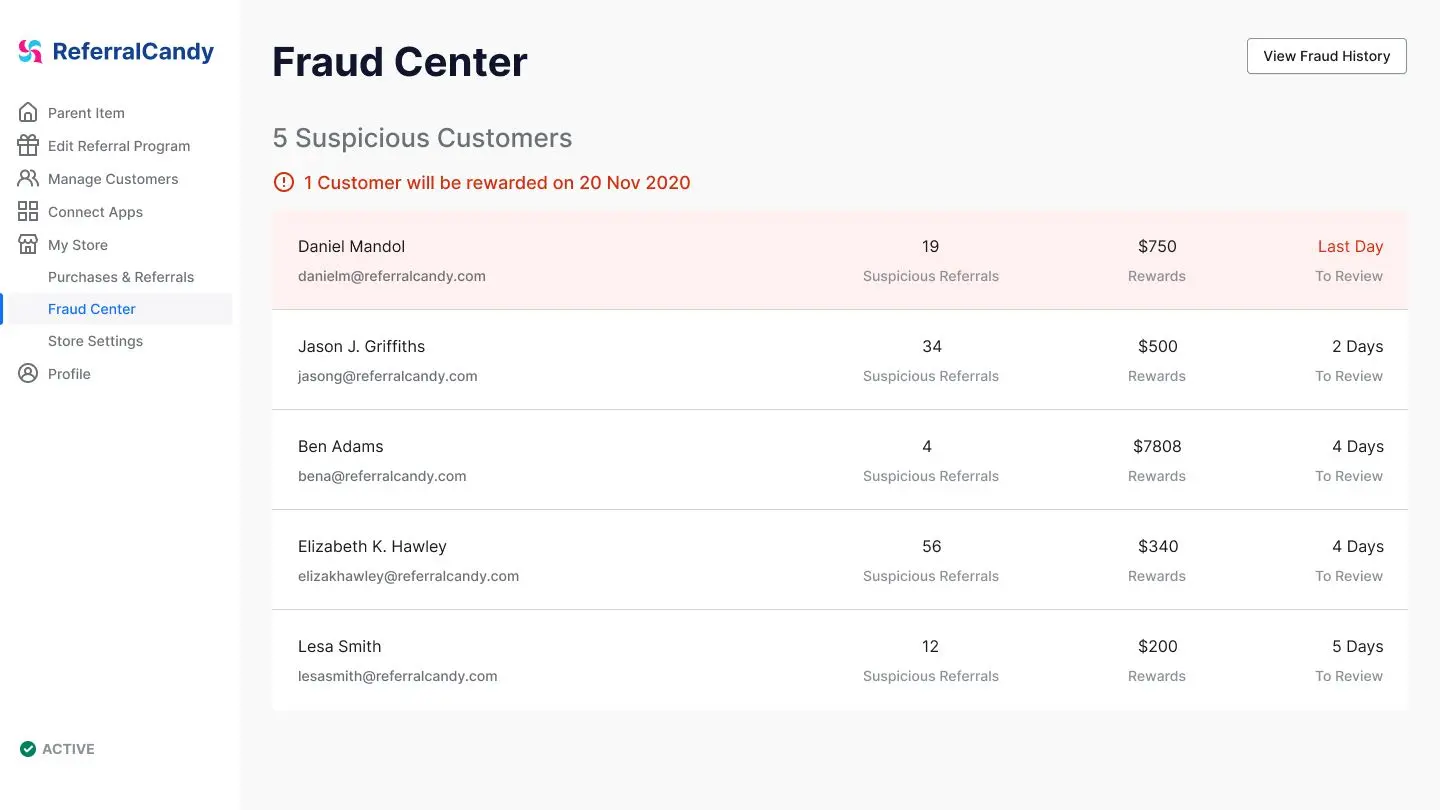The image size is (1440, 810).
Task: Open Jason J. Griffiths customer row
Action: [x=840, y=360]
